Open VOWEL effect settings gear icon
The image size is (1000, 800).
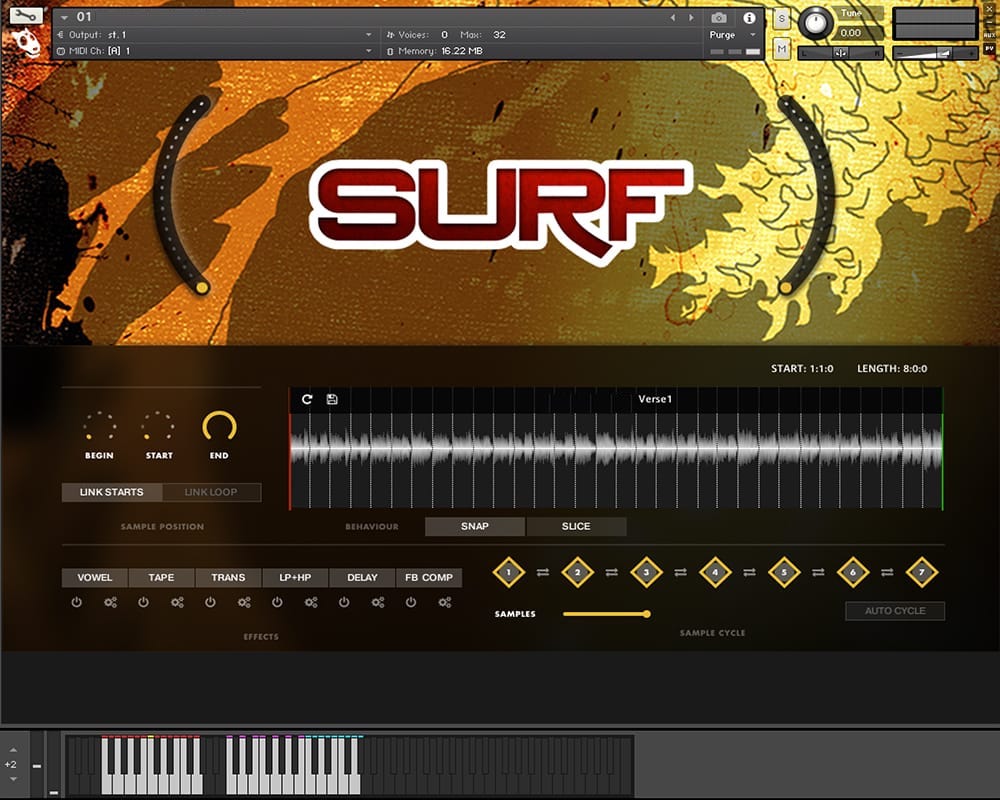pos(111,602)
